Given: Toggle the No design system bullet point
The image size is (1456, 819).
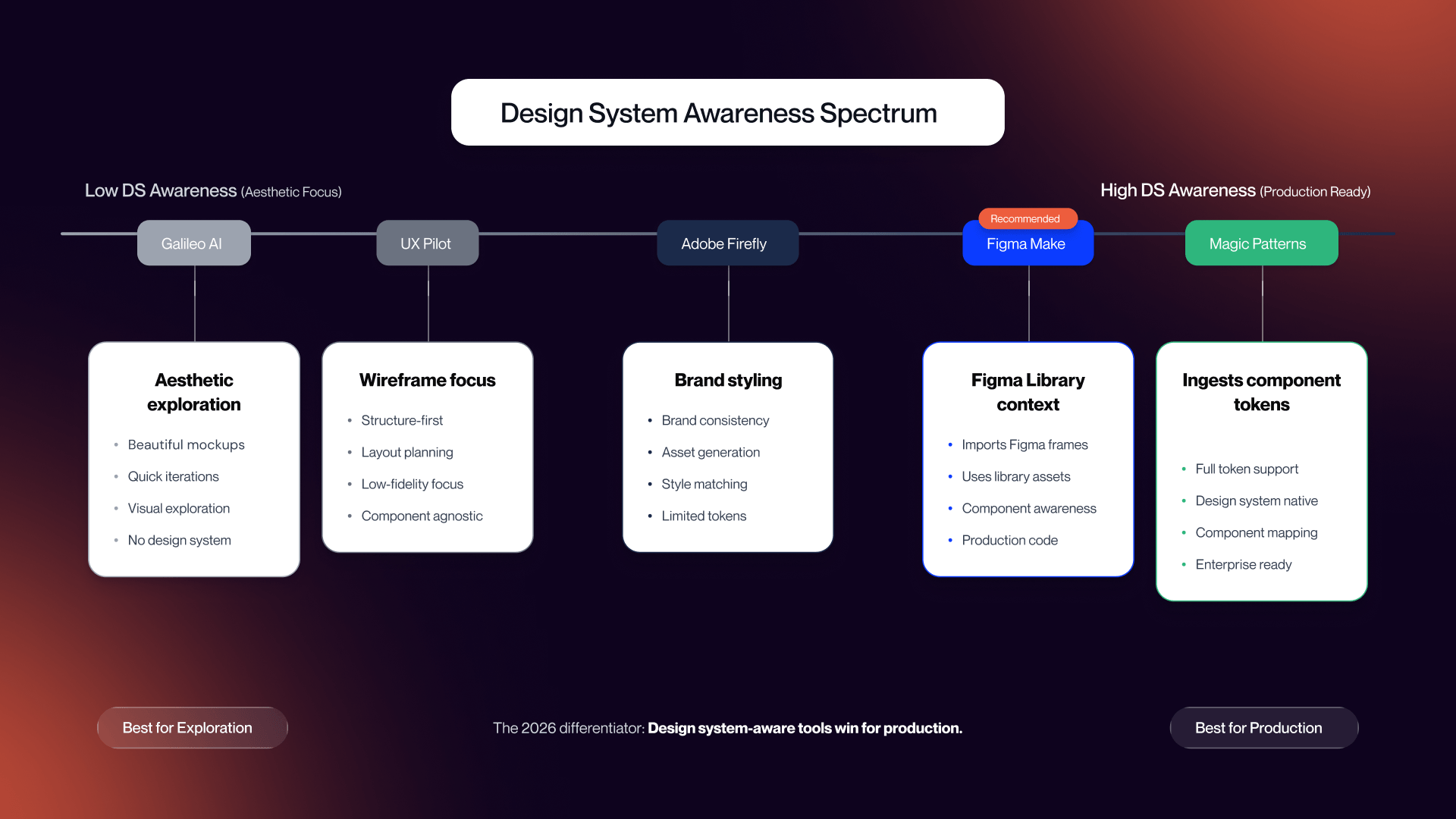Looking at the screenshot, I should coord(179,540).
